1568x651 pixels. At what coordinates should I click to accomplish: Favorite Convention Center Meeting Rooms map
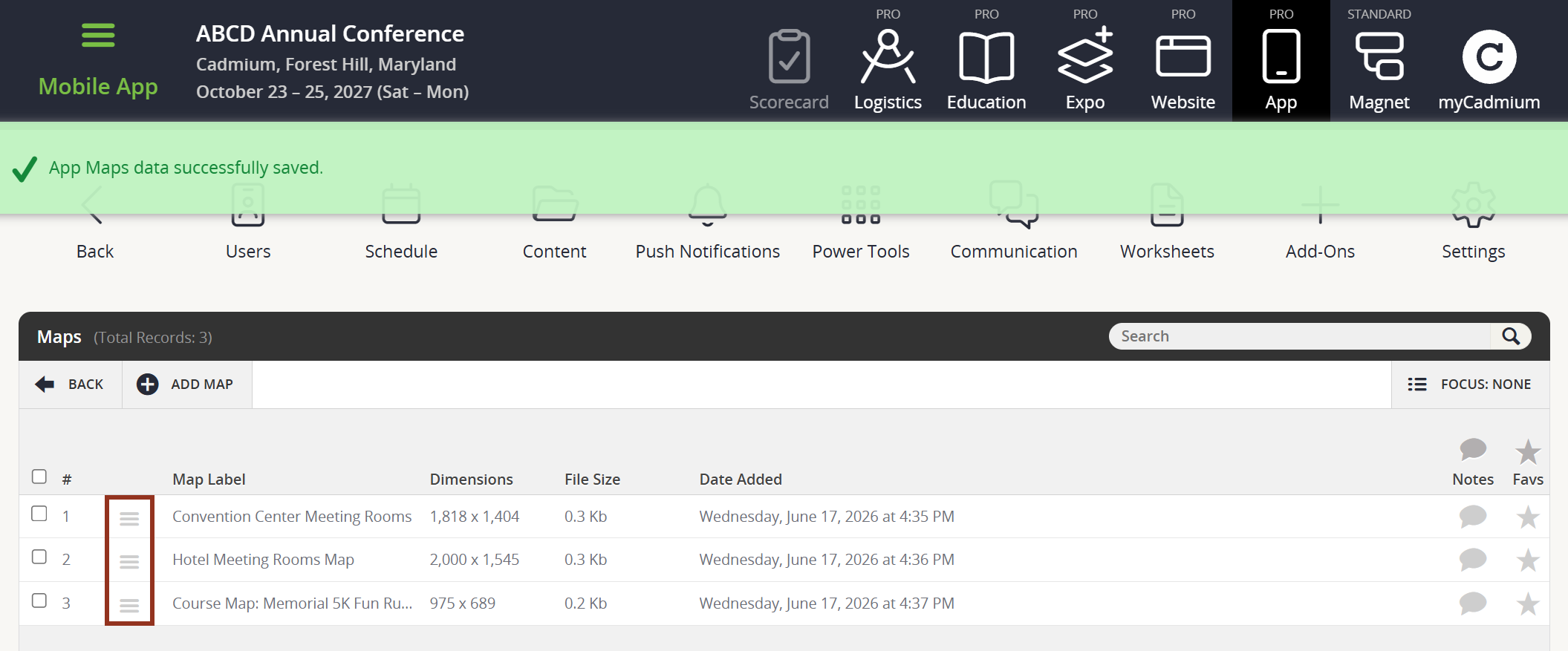click(1528, 517)
